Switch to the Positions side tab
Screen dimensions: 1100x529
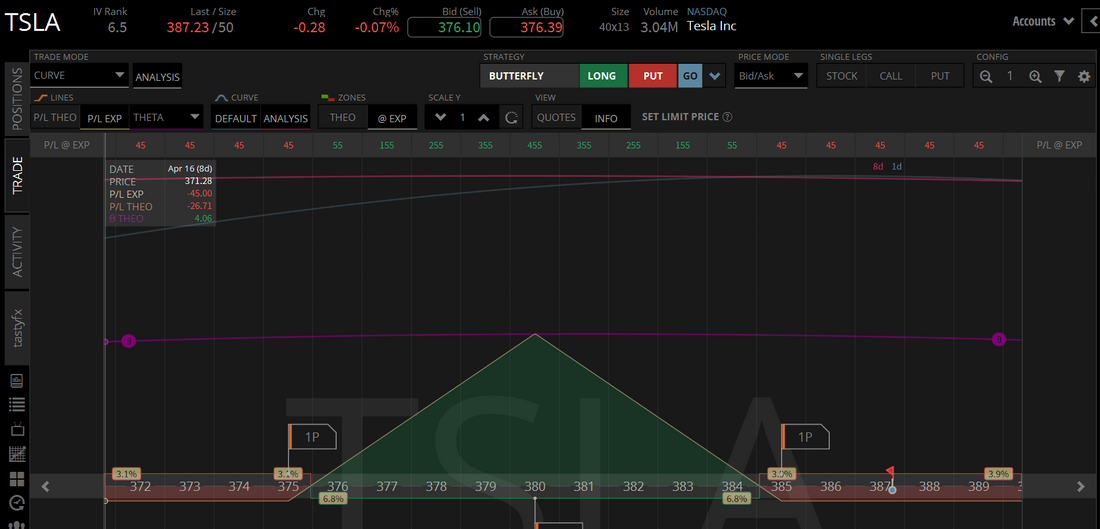pyautogui.click(x=17, y=99)
